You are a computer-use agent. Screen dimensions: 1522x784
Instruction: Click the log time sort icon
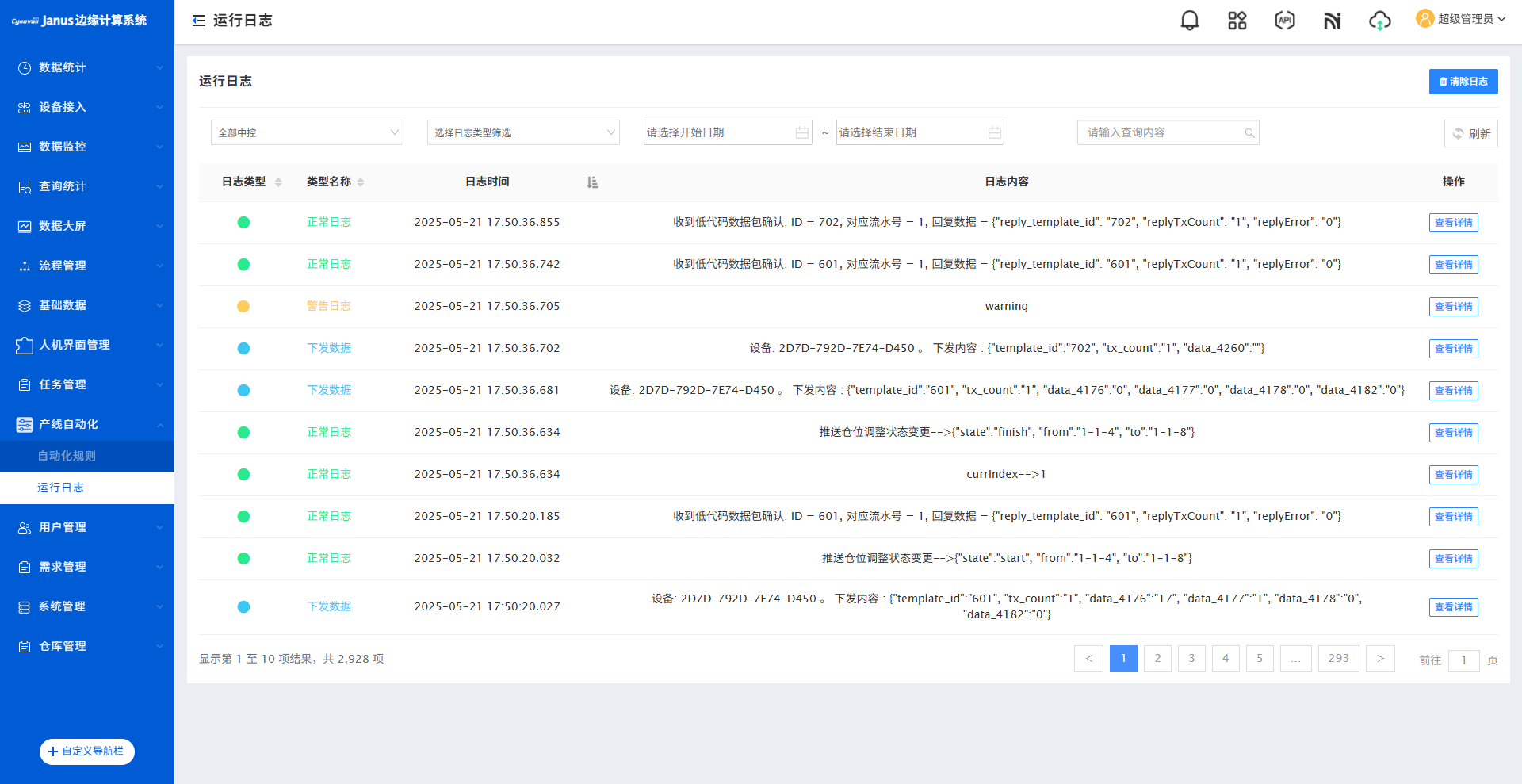pyautogui.click(x=592, y=182)
